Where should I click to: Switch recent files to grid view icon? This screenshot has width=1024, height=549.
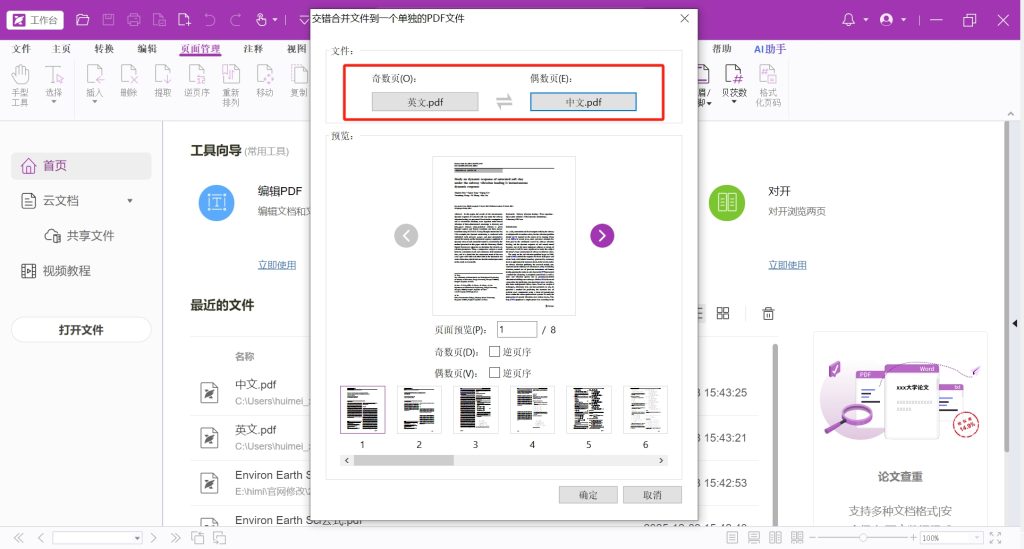pos(723,314)
